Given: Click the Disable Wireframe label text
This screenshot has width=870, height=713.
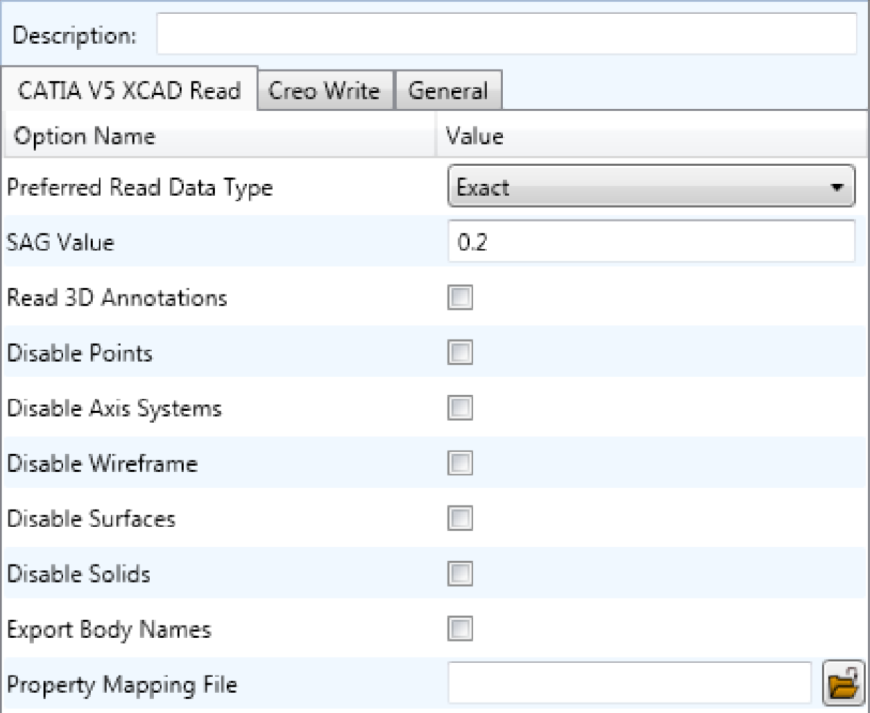Looking at the screenshot, I should tap(102, 463).
